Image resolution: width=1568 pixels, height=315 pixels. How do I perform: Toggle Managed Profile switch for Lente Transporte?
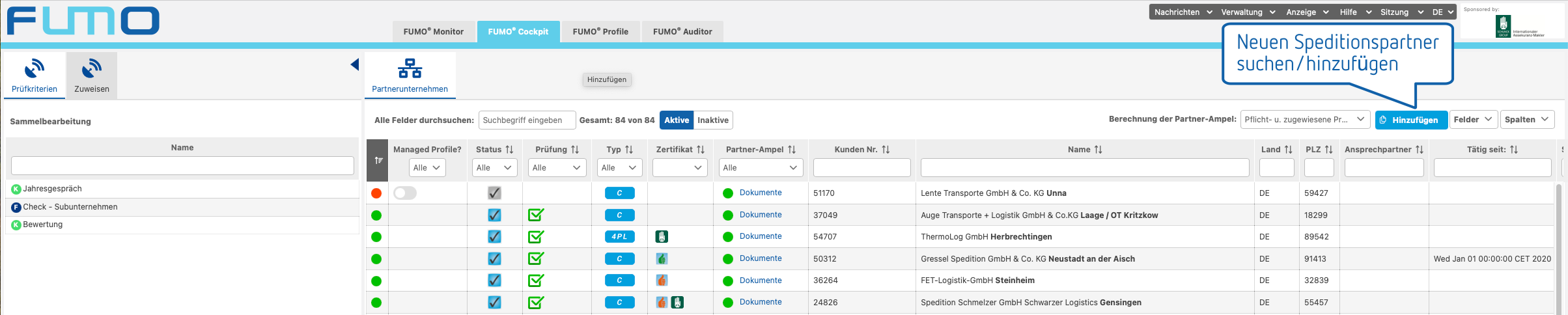pyautogui.click(x=405, y=193)
